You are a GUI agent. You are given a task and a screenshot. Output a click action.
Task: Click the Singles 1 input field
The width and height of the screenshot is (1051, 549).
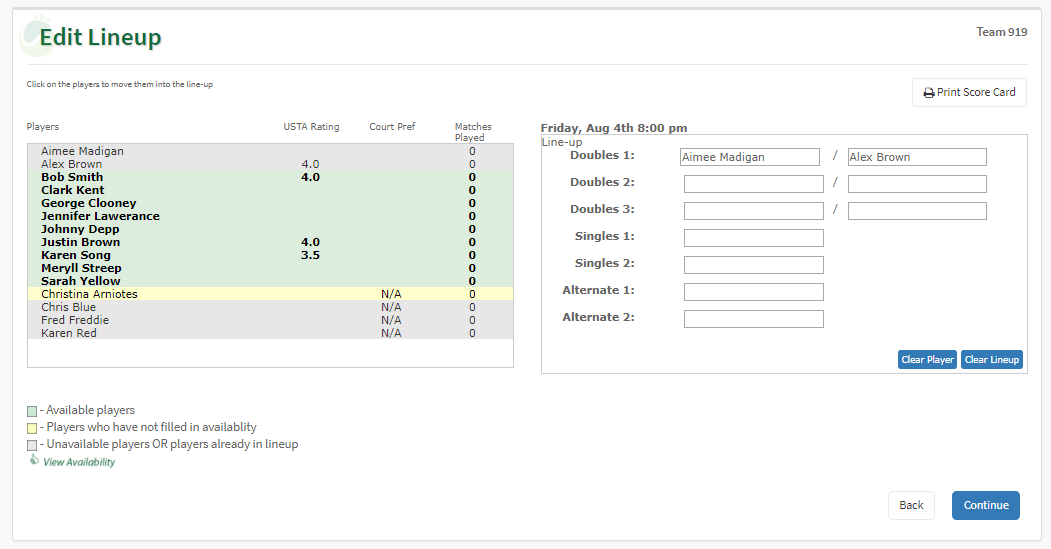point(753,238)
